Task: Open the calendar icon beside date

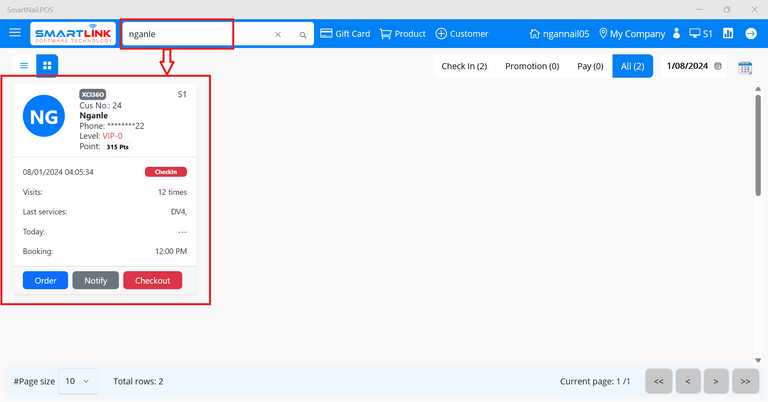Action: click(745, 67)
